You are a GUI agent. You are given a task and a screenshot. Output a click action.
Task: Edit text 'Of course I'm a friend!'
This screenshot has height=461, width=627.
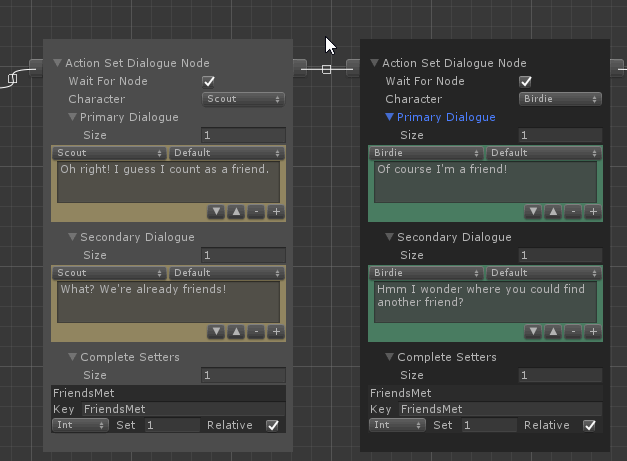click(x=485, y=182)
